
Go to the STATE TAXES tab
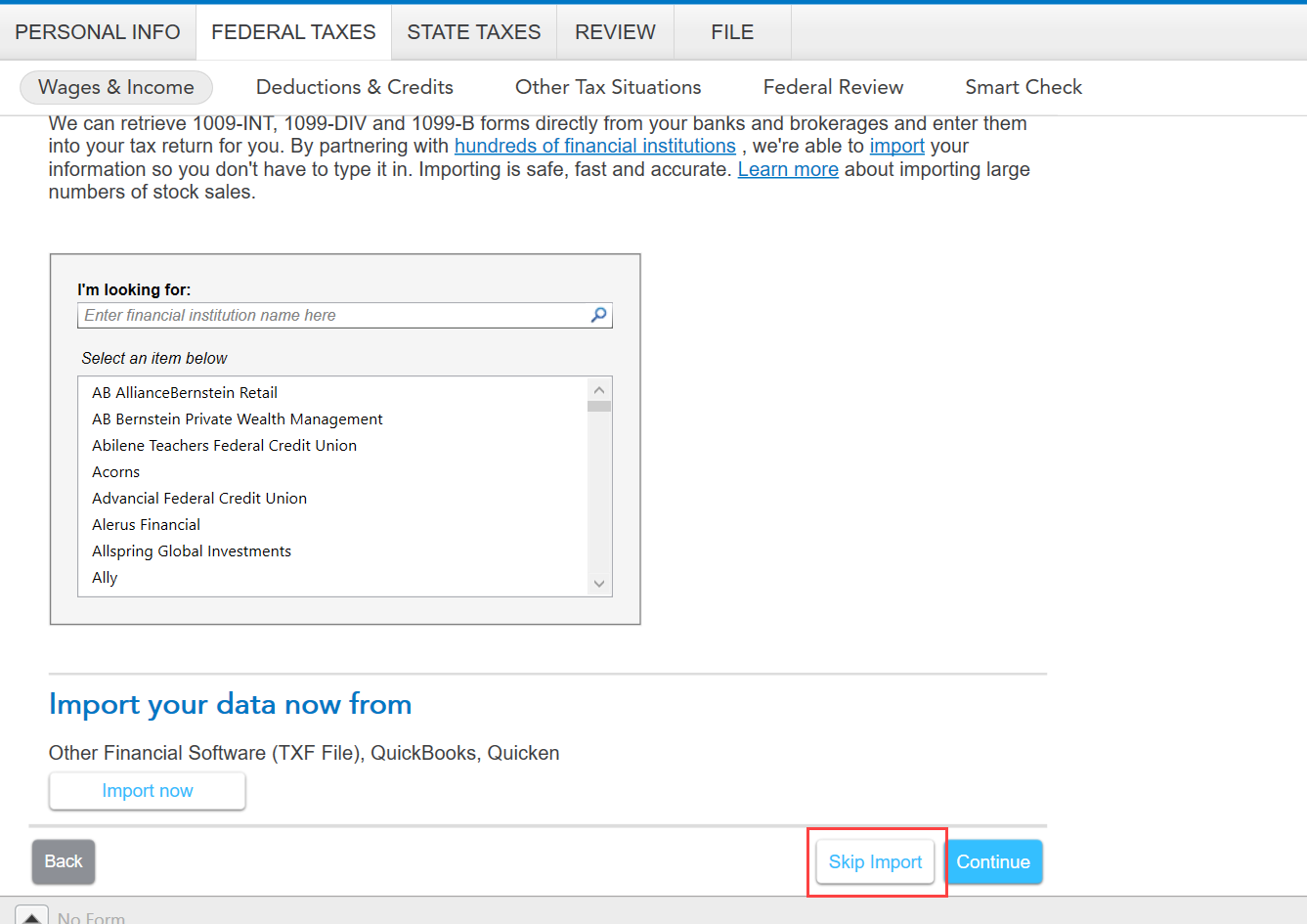474,32
